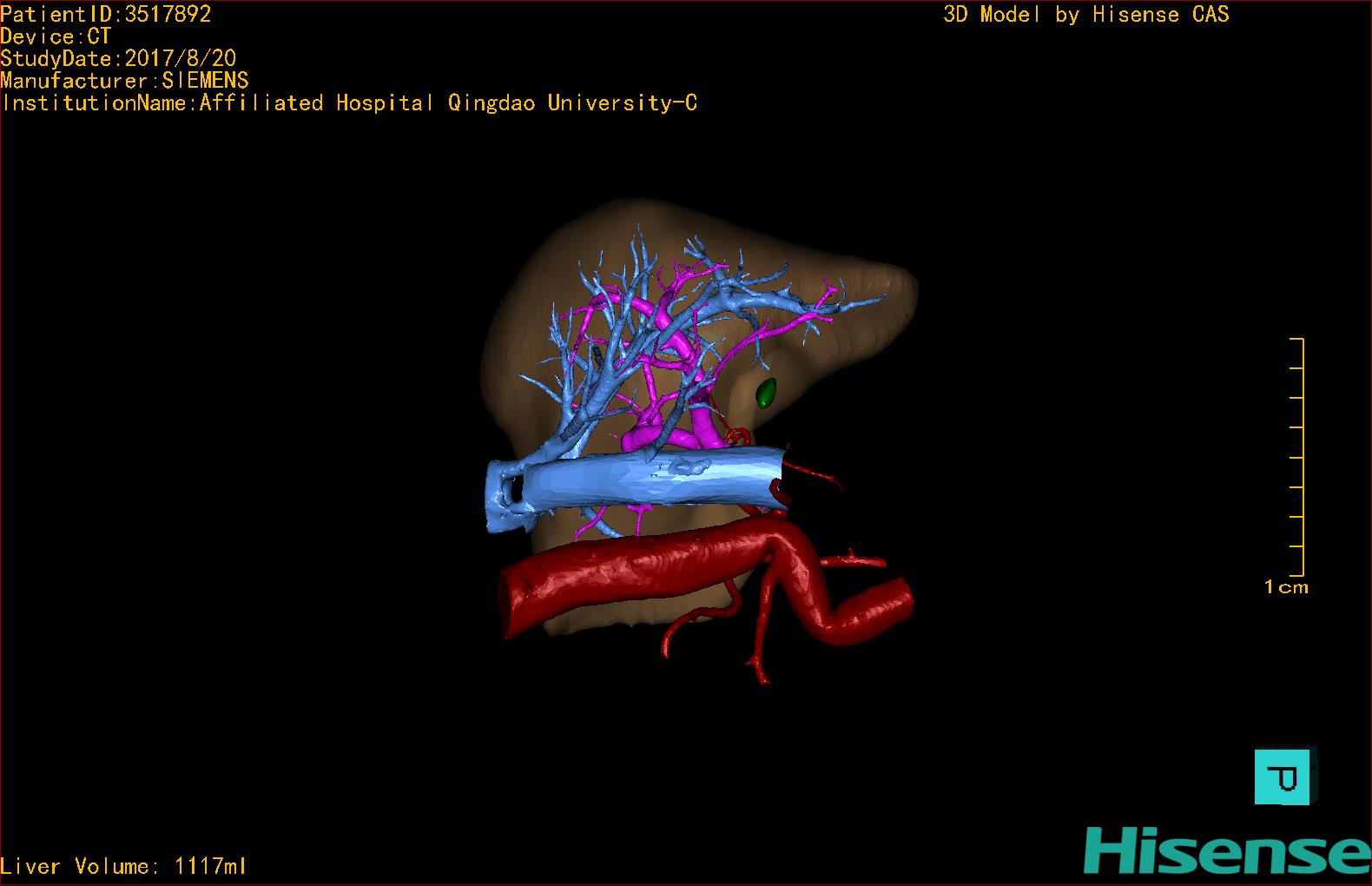Select the PatientID:3517892 text
This screenshot has width=1372, height=886.
pos(106,14)
